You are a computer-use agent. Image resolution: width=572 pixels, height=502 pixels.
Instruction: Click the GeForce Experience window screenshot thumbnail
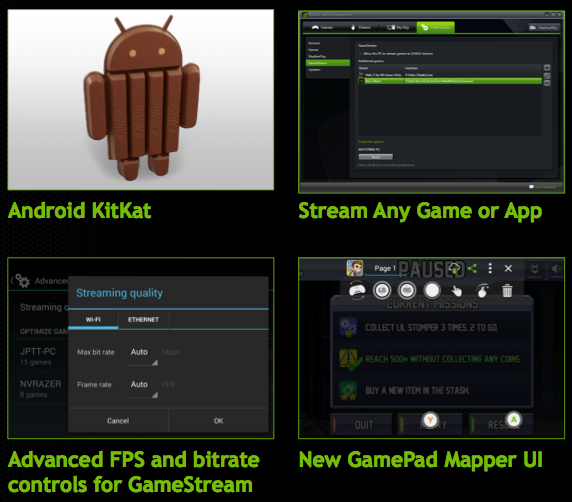[x=432, y=102]
